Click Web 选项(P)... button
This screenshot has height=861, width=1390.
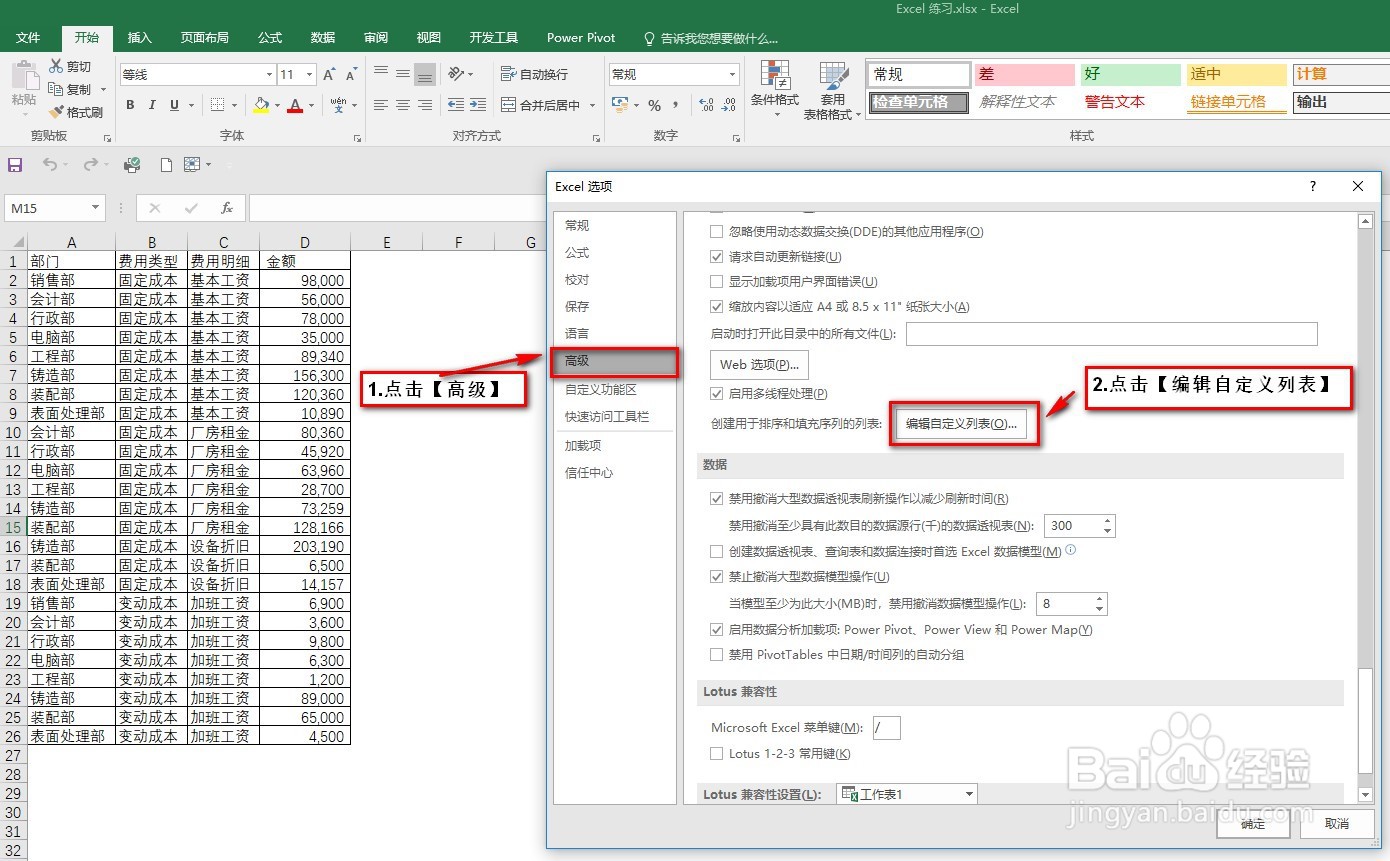pos(759,365)
